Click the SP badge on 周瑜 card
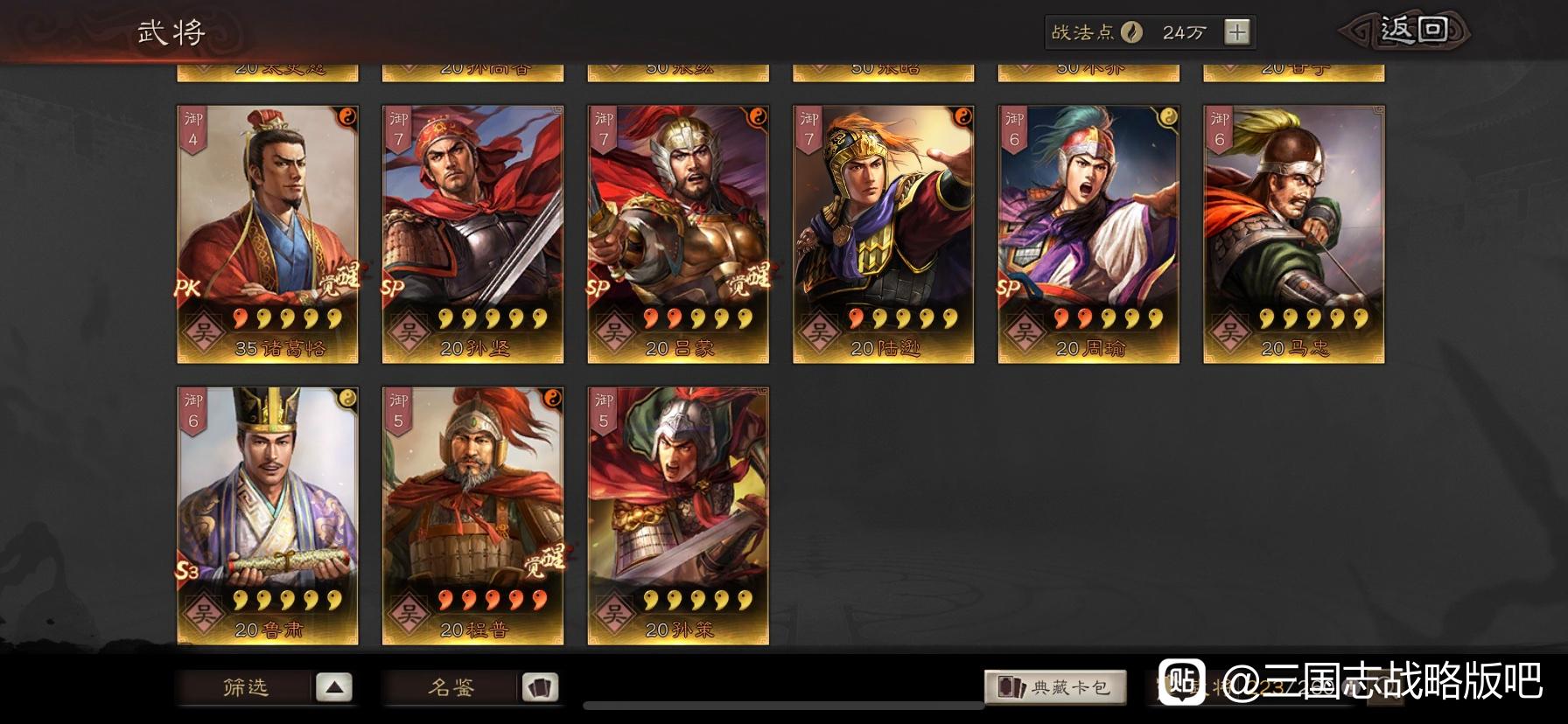1568x724 pixels. point(1009,287)
